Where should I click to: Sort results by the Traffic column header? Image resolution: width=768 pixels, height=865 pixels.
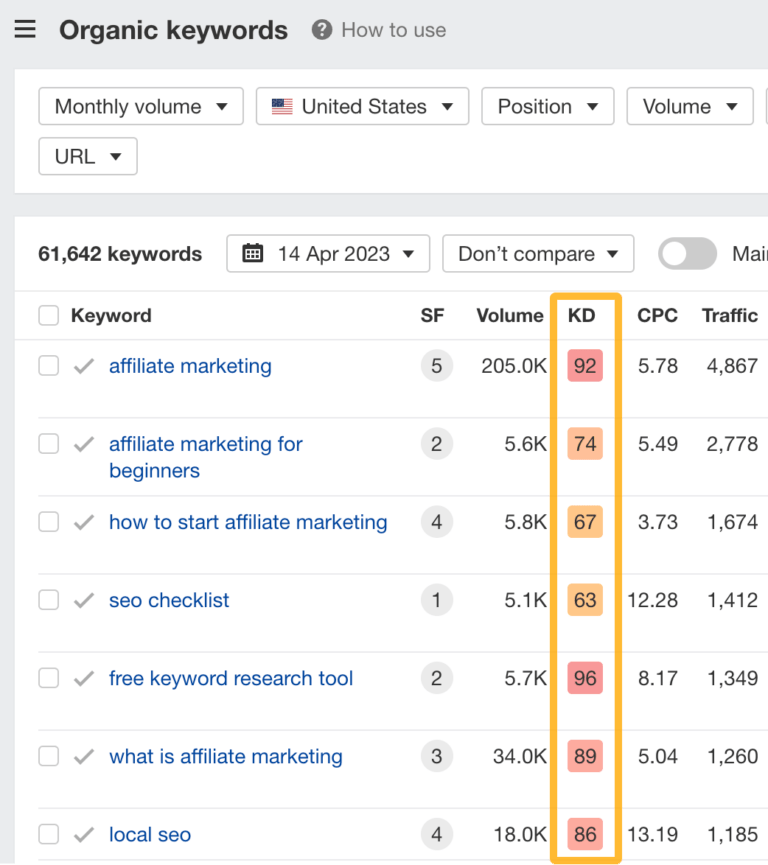click(729, 315)
